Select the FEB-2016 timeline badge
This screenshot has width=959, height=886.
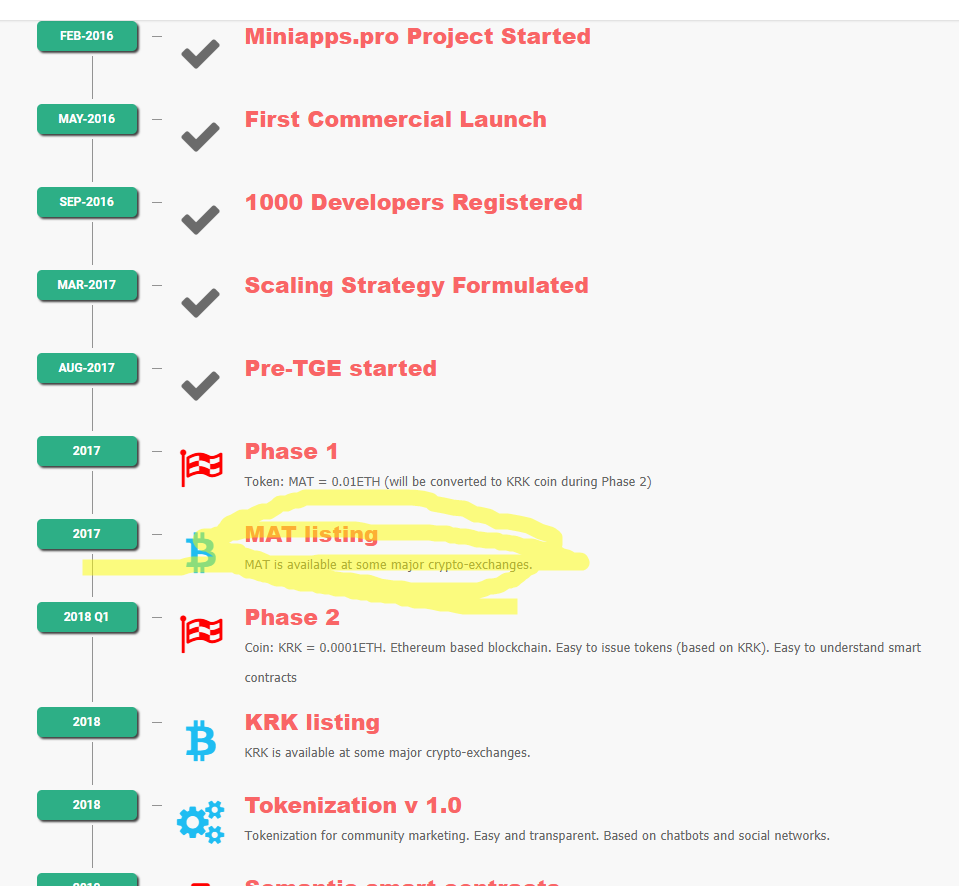tap(87, 36)
